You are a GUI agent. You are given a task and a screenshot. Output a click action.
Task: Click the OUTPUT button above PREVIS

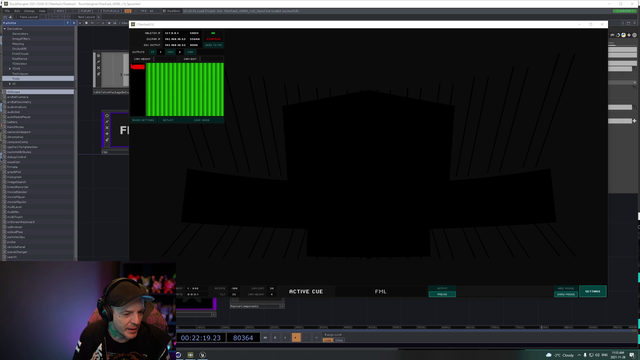(x=442, y=289)
